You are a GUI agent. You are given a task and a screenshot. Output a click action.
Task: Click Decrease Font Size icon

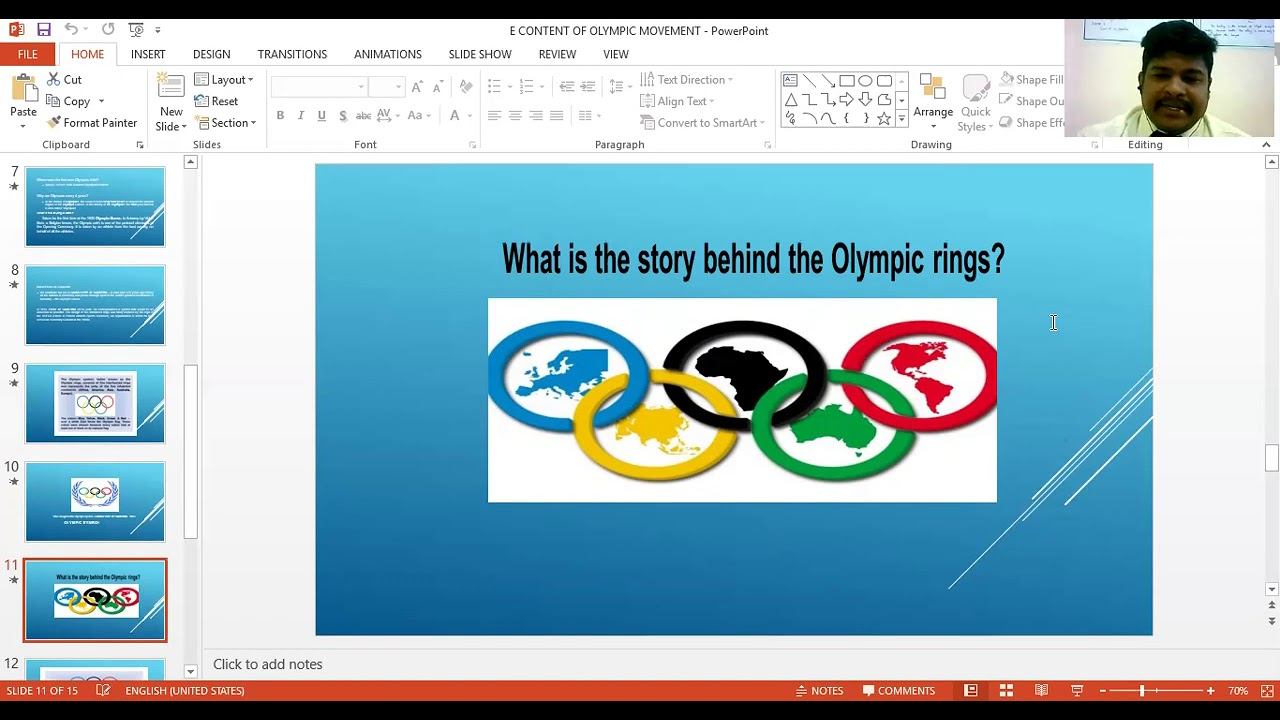point(437,88)
